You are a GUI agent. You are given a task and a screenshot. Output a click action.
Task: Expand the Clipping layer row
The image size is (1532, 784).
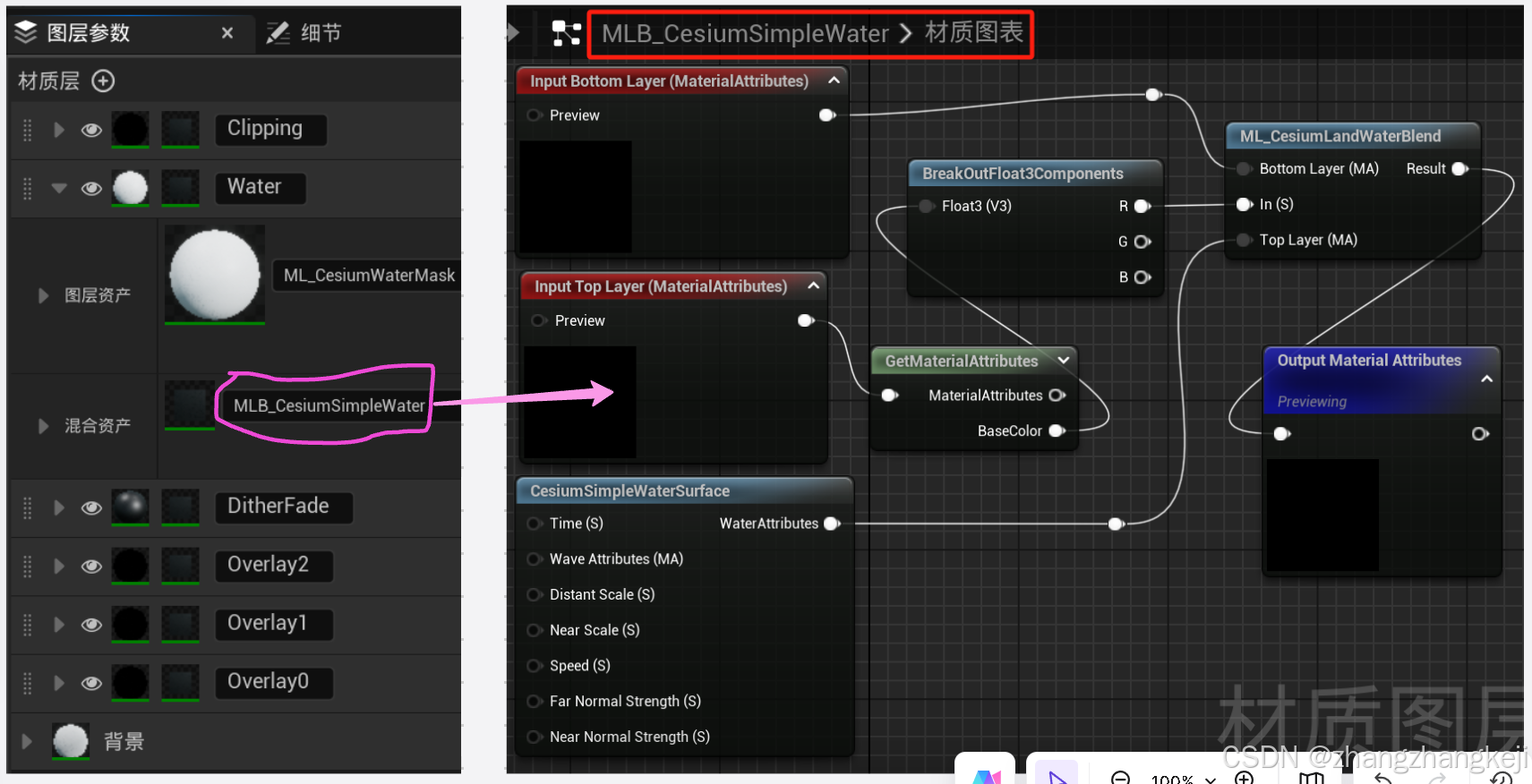[59, 130]
